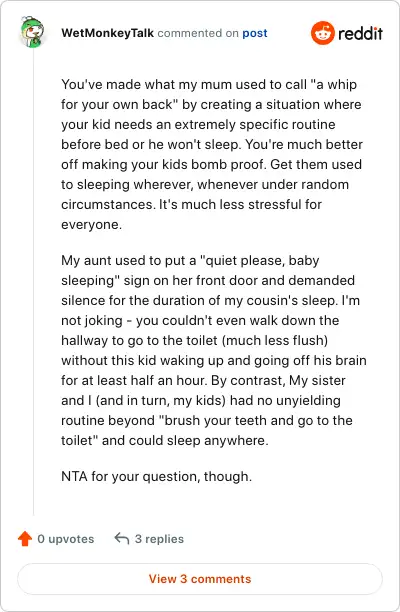Click the "NTA for your question, though." line

(156, 477)
